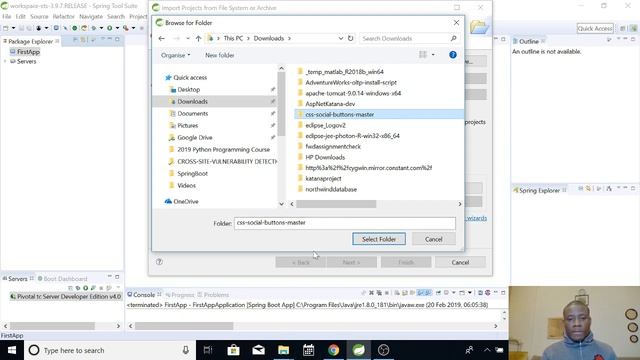The image size is (640, 360).
Task: Open the import wizard help icon
Action: (159, 262)
